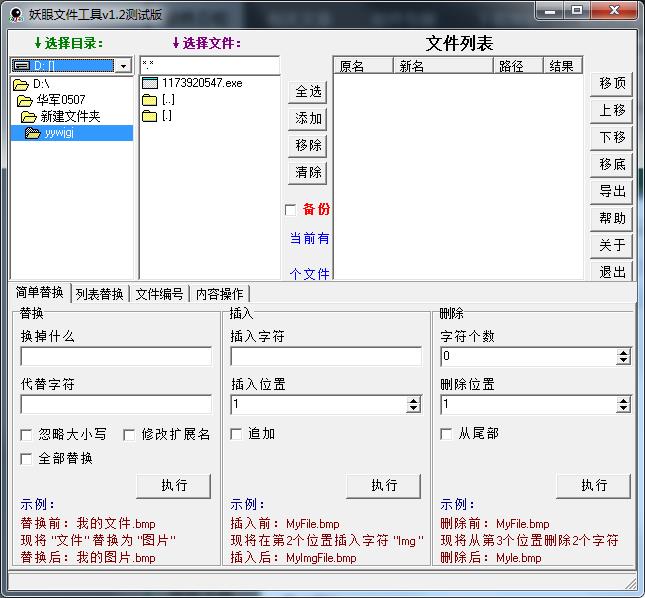Minimize the 妖眼文件工具 window

click(550, 11)
